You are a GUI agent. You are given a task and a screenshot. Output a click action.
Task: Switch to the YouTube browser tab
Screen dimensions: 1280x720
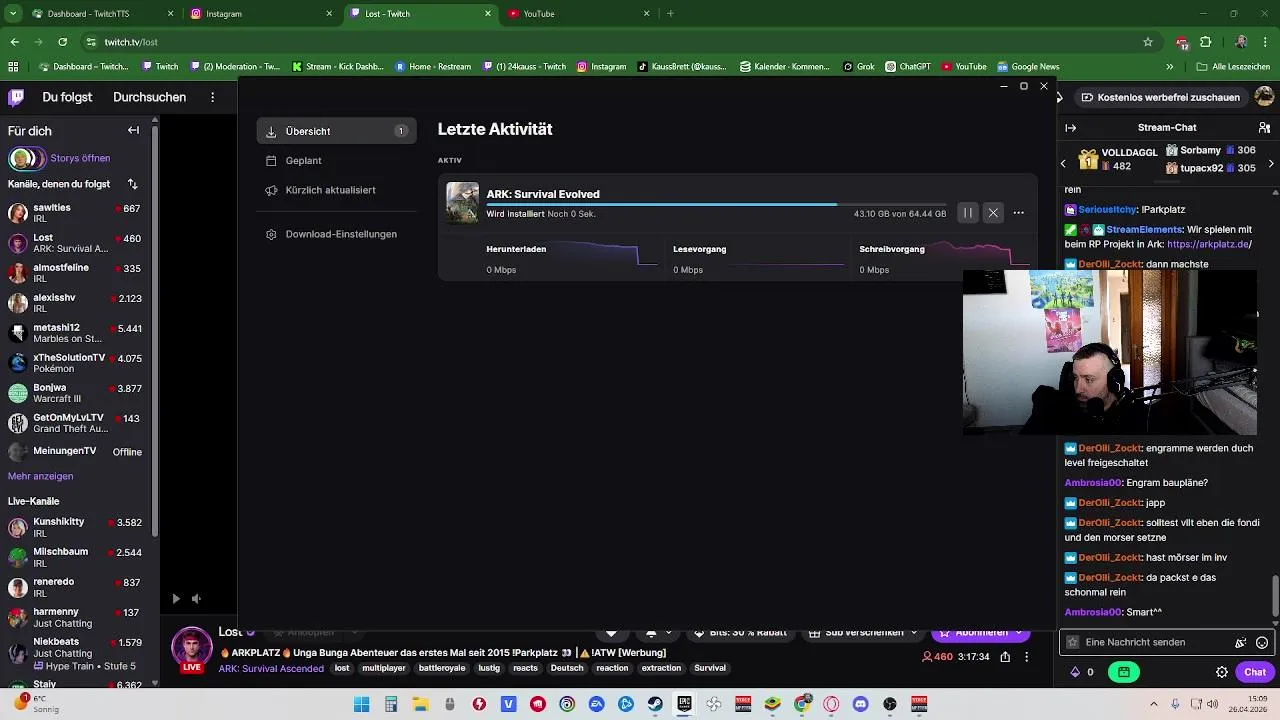[578, 14]
